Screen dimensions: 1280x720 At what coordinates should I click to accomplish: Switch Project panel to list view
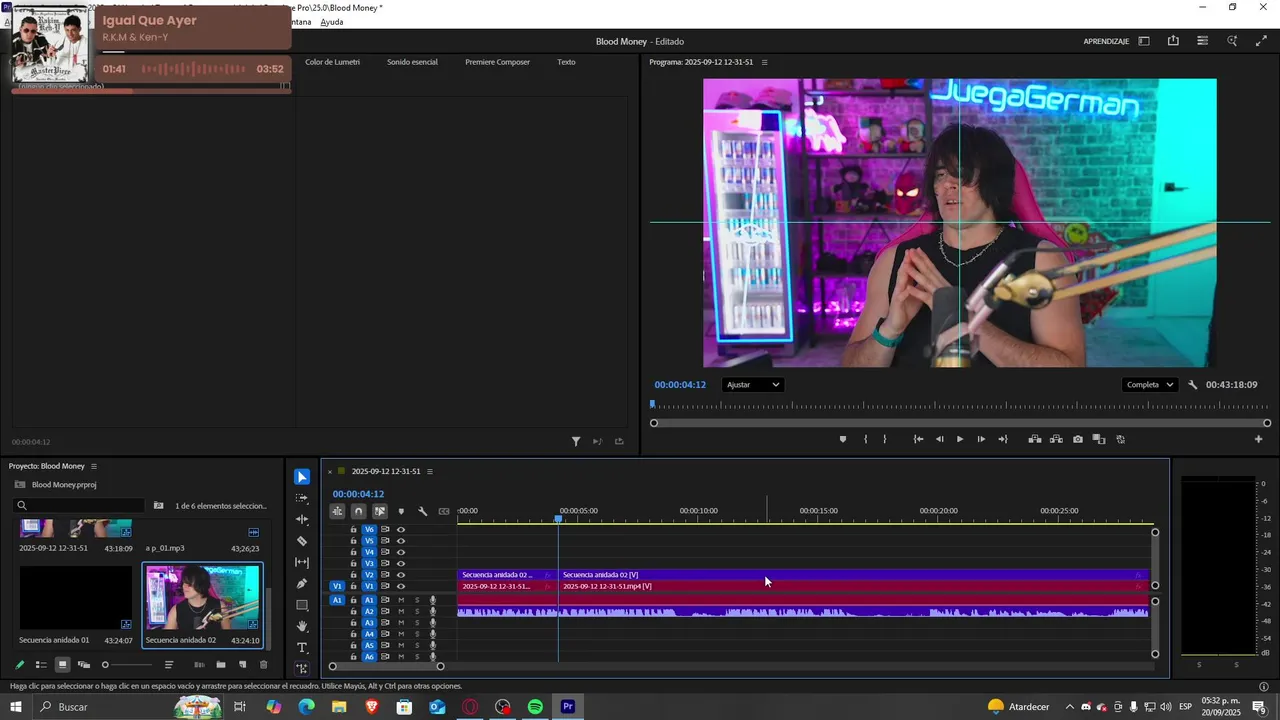click(x=41, y=665)
